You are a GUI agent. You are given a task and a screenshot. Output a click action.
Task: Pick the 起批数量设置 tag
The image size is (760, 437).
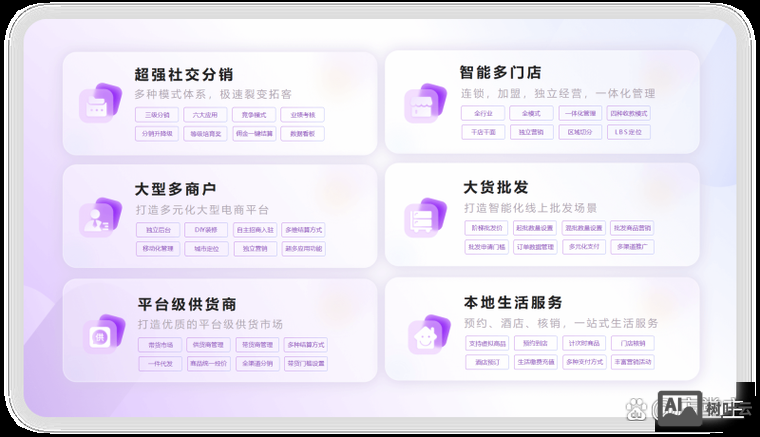pyautogui.click(x=535, y=228)
